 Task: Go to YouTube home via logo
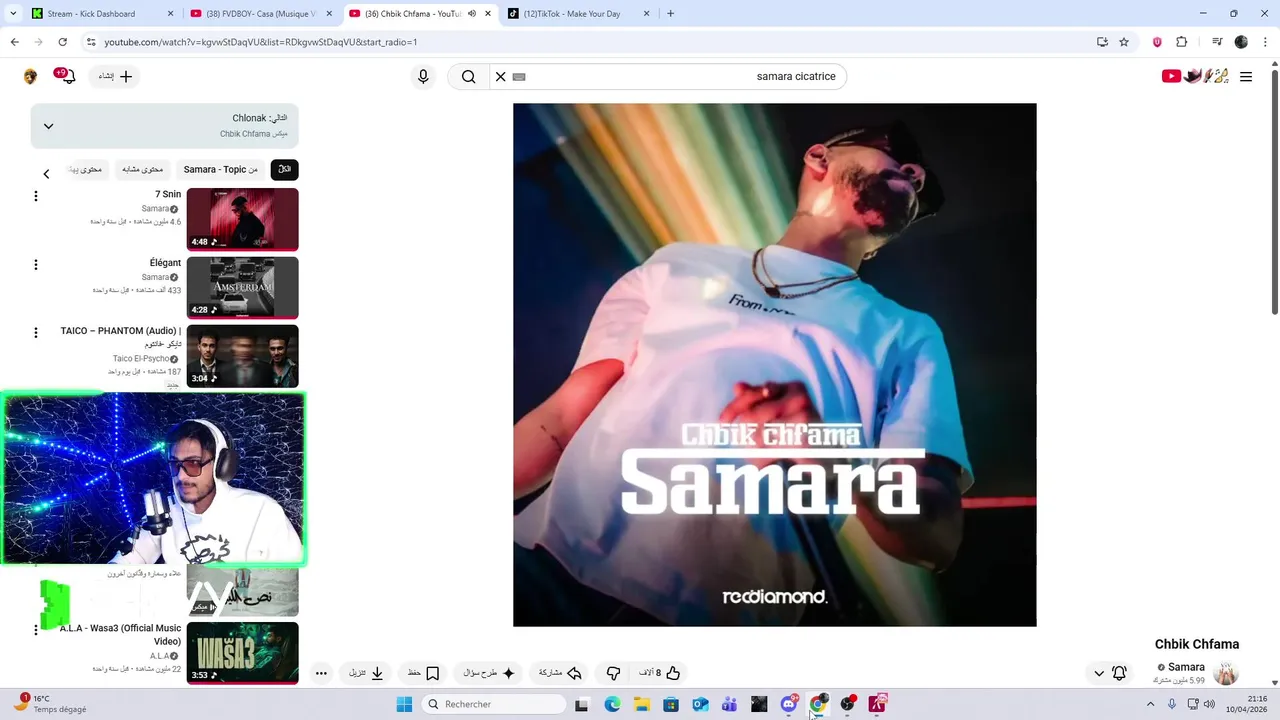tap(1196, 76)
